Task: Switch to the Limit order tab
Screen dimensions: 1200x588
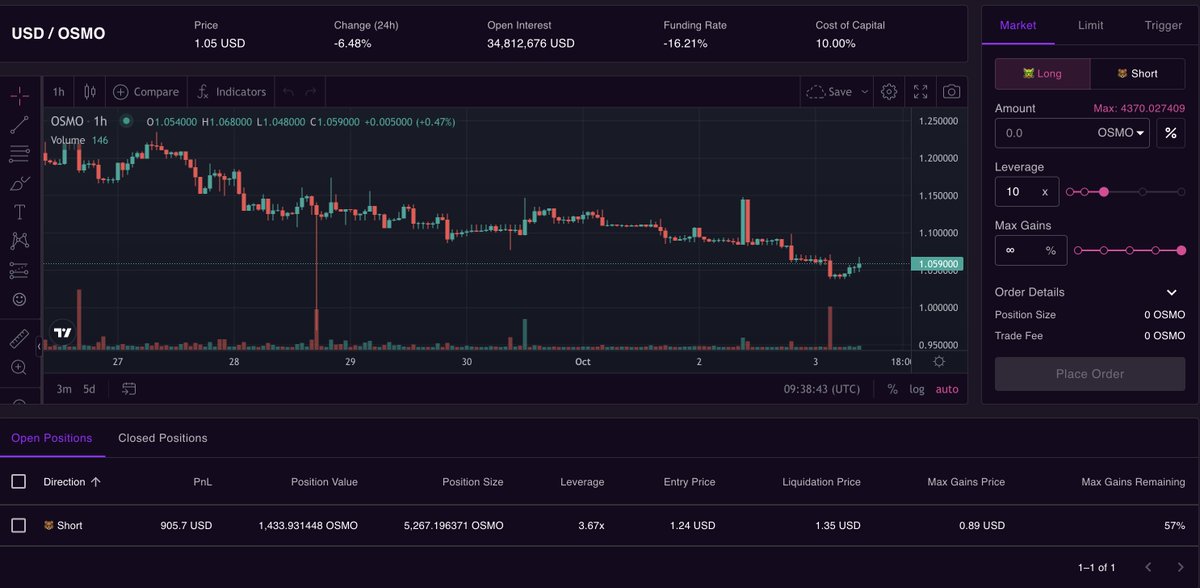Action: point(1090,25)
